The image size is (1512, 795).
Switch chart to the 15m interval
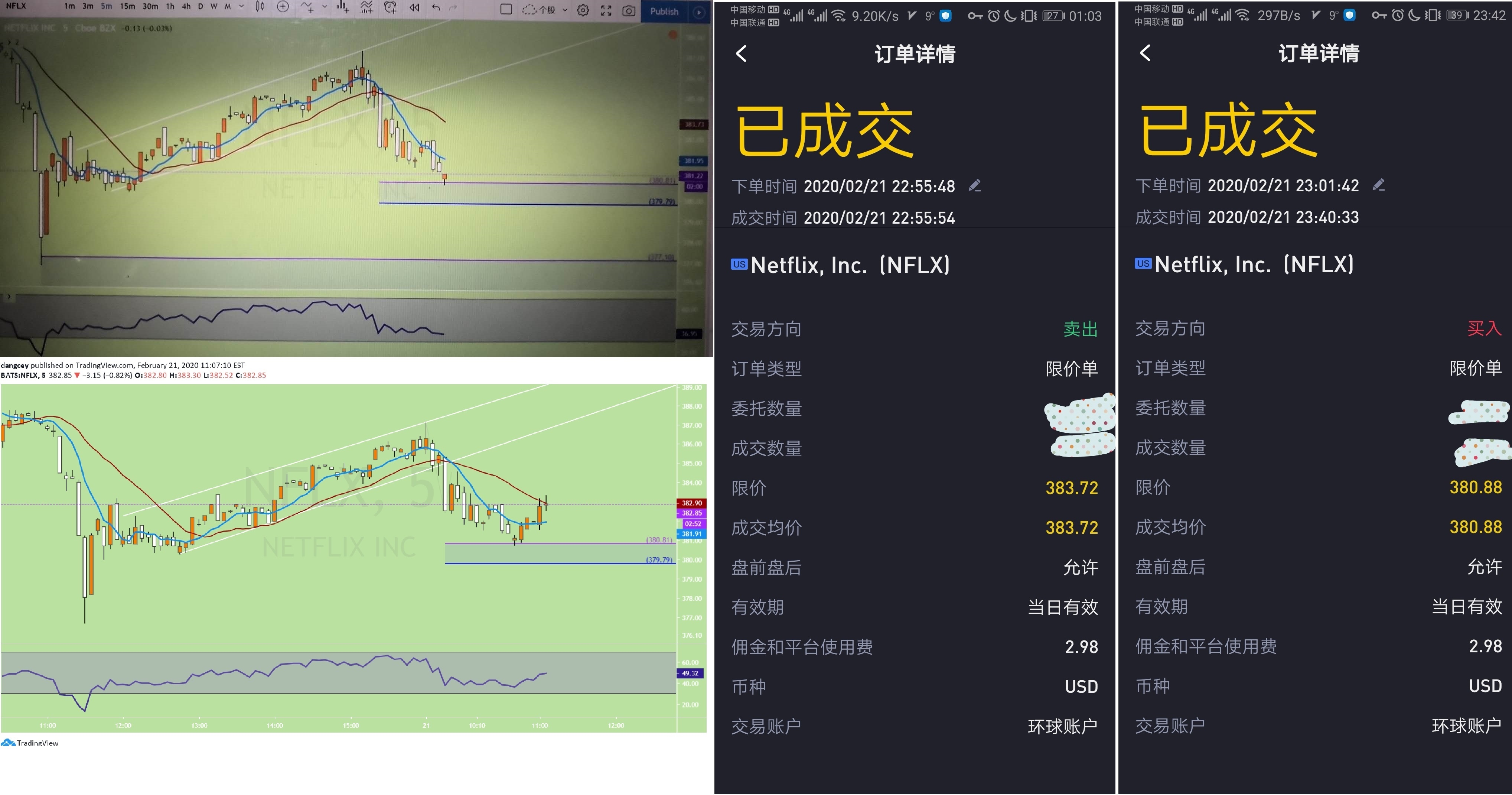click(x=127, y=6)
